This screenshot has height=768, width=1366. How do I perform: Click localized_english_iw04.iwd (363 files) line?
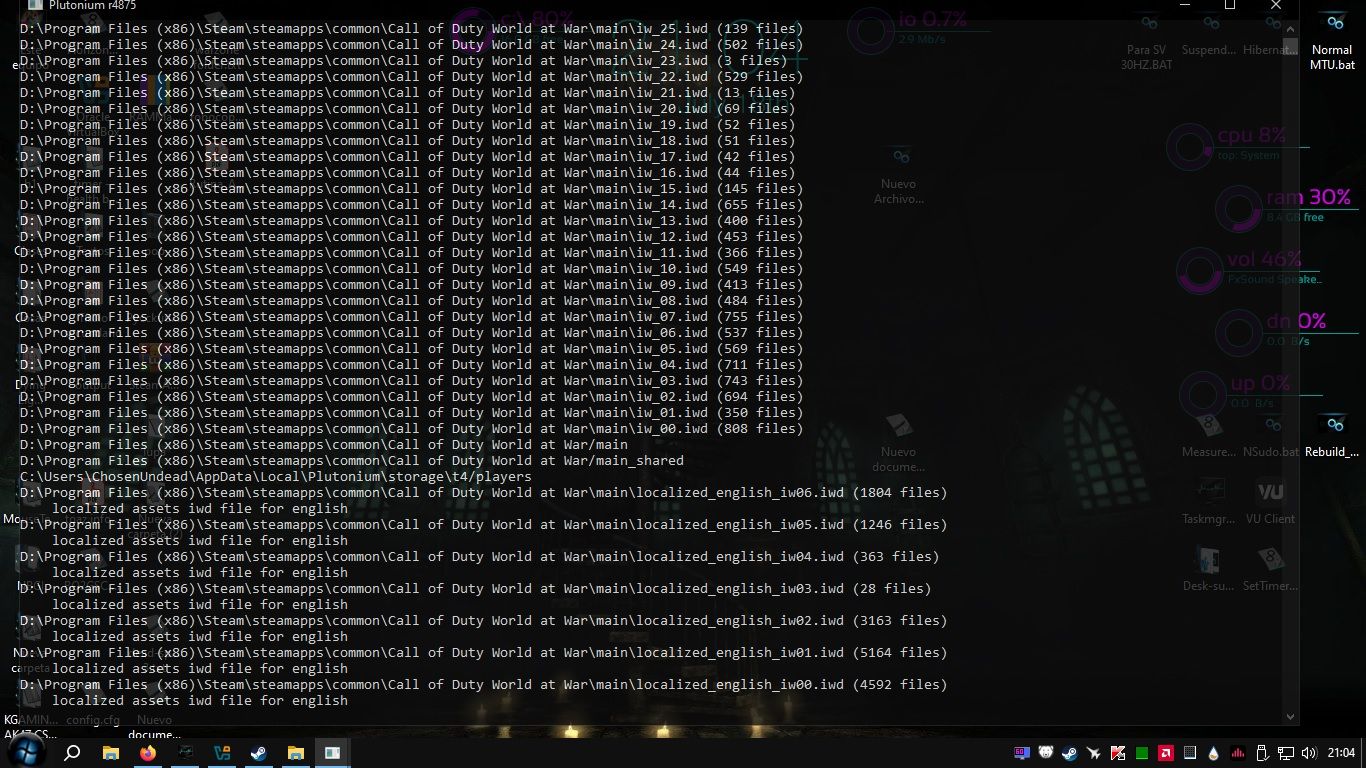(x=479, y=556)
